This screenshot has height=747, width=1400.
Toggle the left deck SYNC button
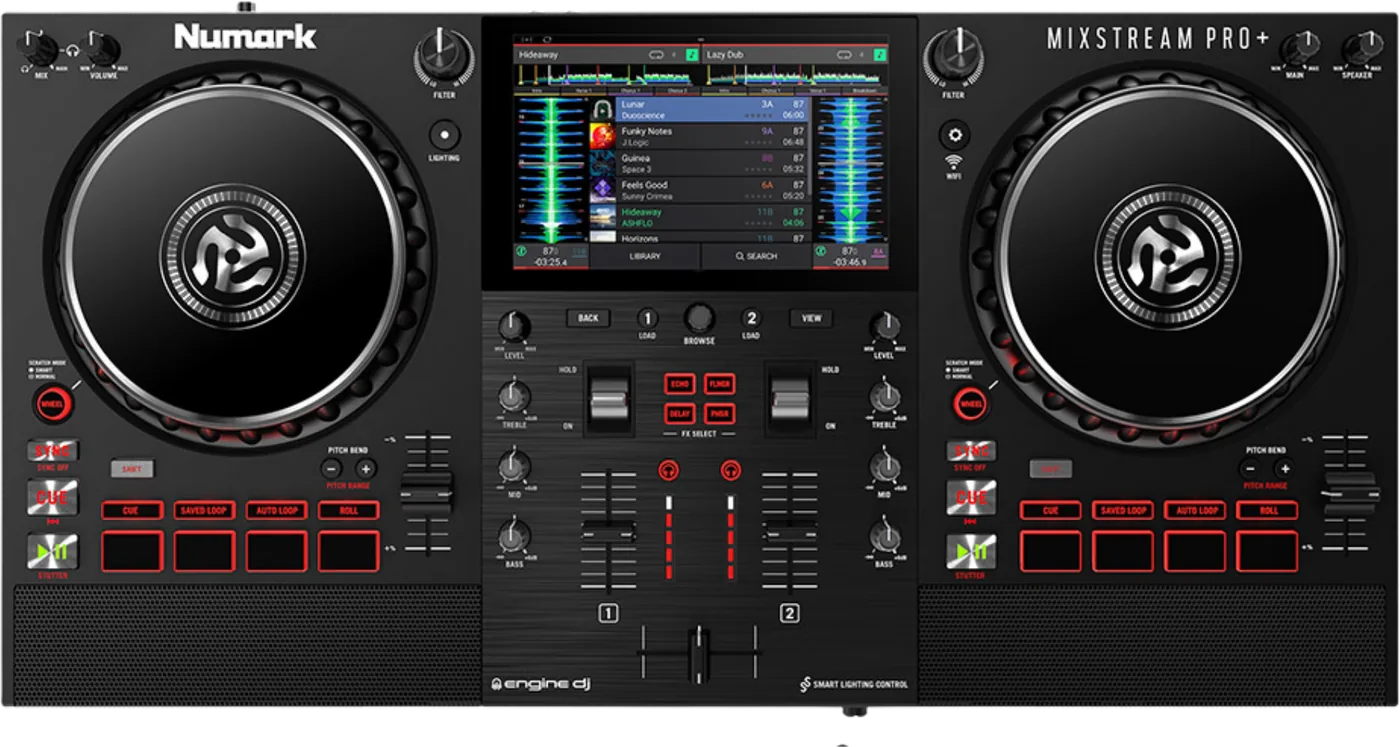52,451
